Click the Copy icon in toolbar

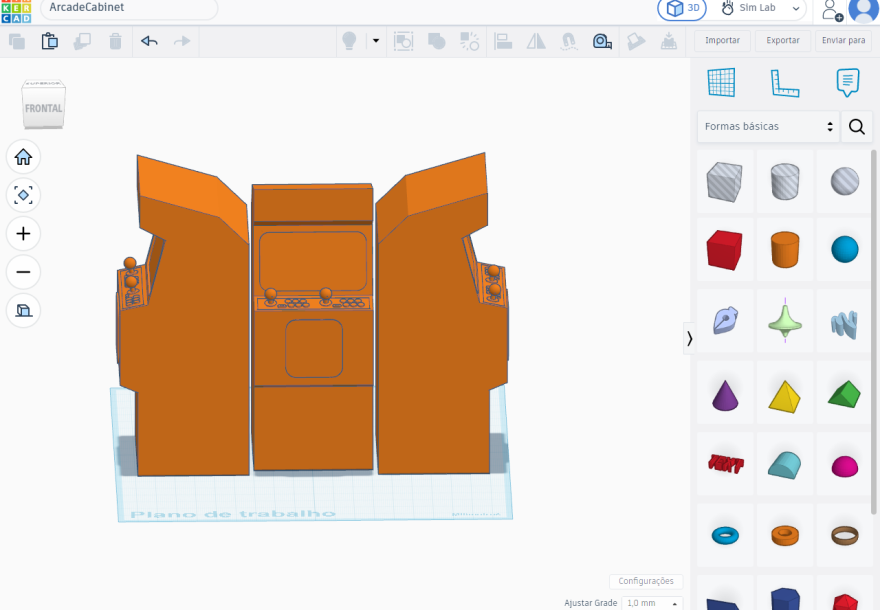[x=17, y=42]
